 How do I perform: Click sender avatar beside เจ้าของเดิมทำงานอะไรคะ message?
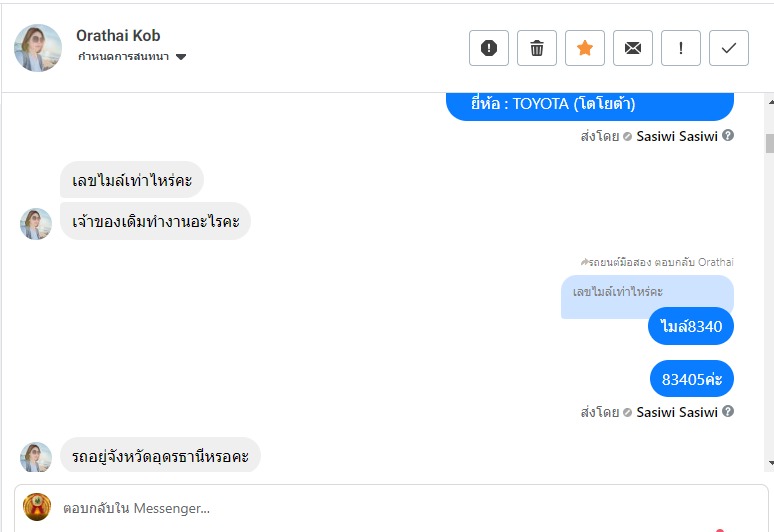(x=36, y=224)
